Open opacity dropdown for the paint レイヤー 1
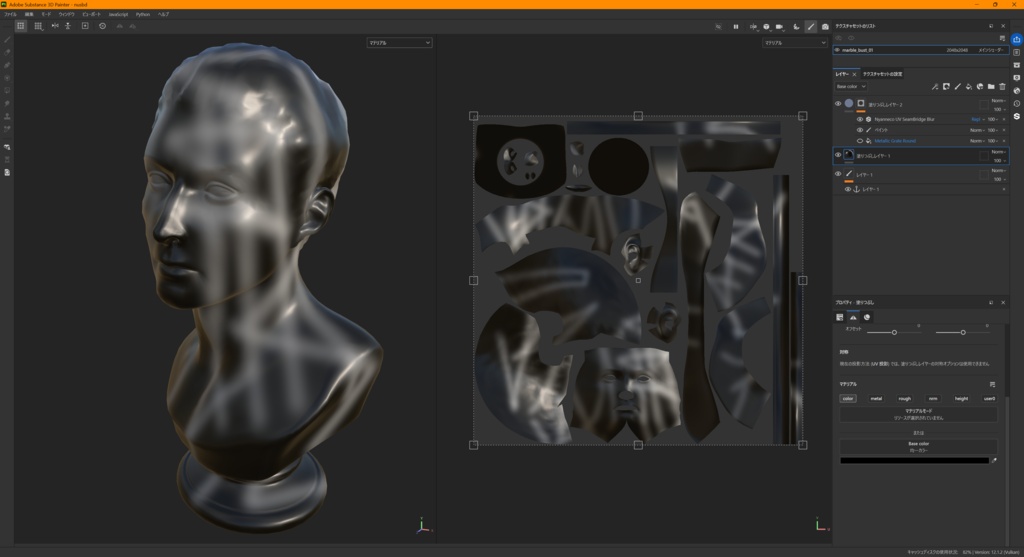Screen dimensions: 1024x557 [999, 179]
